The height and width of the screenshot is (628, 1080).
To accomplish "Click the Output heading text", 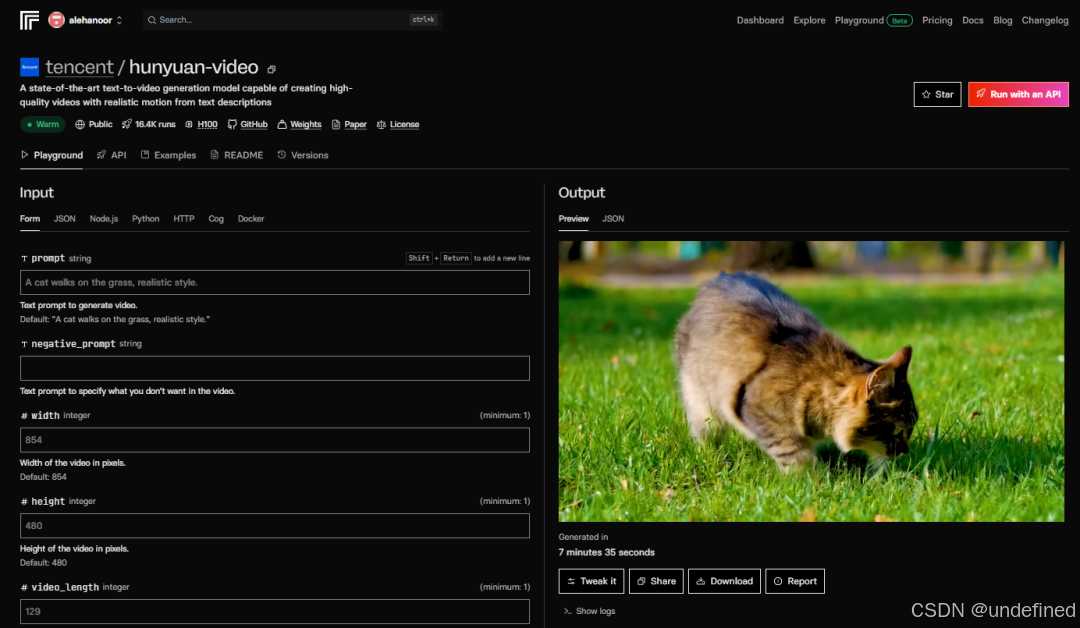I will pos(581,193).
